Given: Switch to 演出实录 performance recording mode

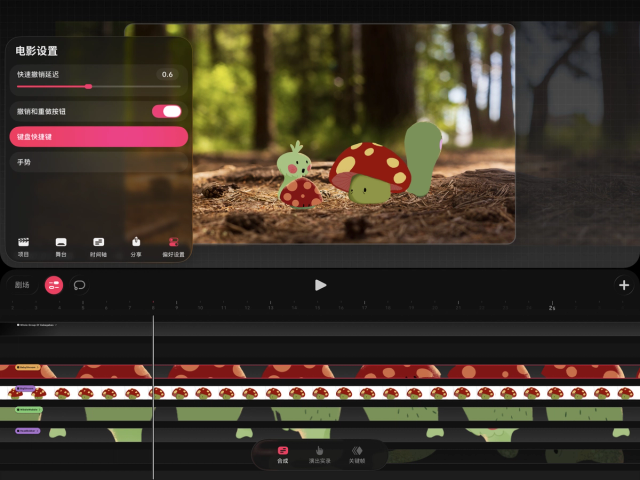Looking at the screenshot, I should point(319,455).
